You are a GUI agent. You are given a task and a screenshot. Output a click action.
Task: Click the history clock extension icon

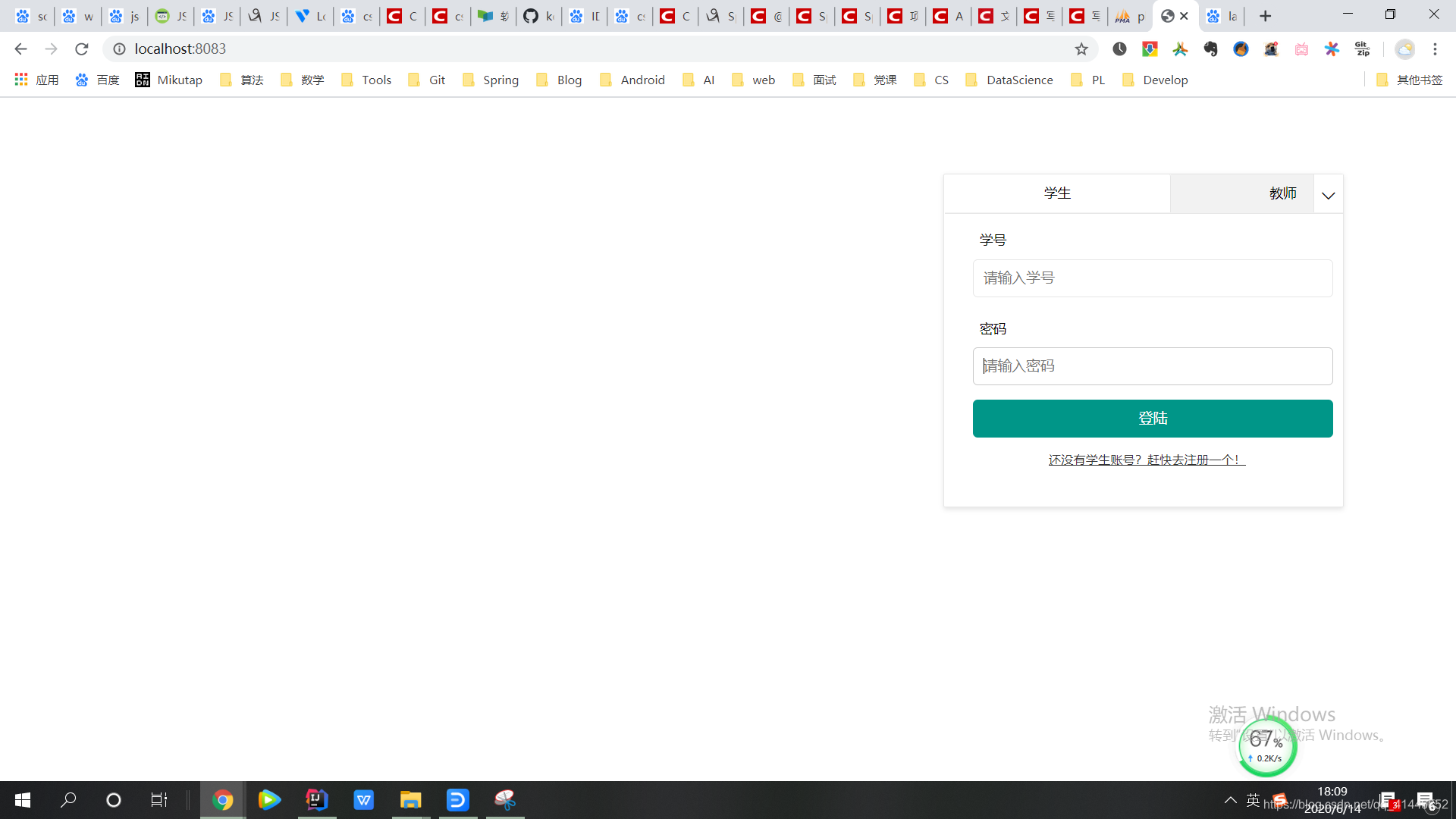click(1120, 49)
